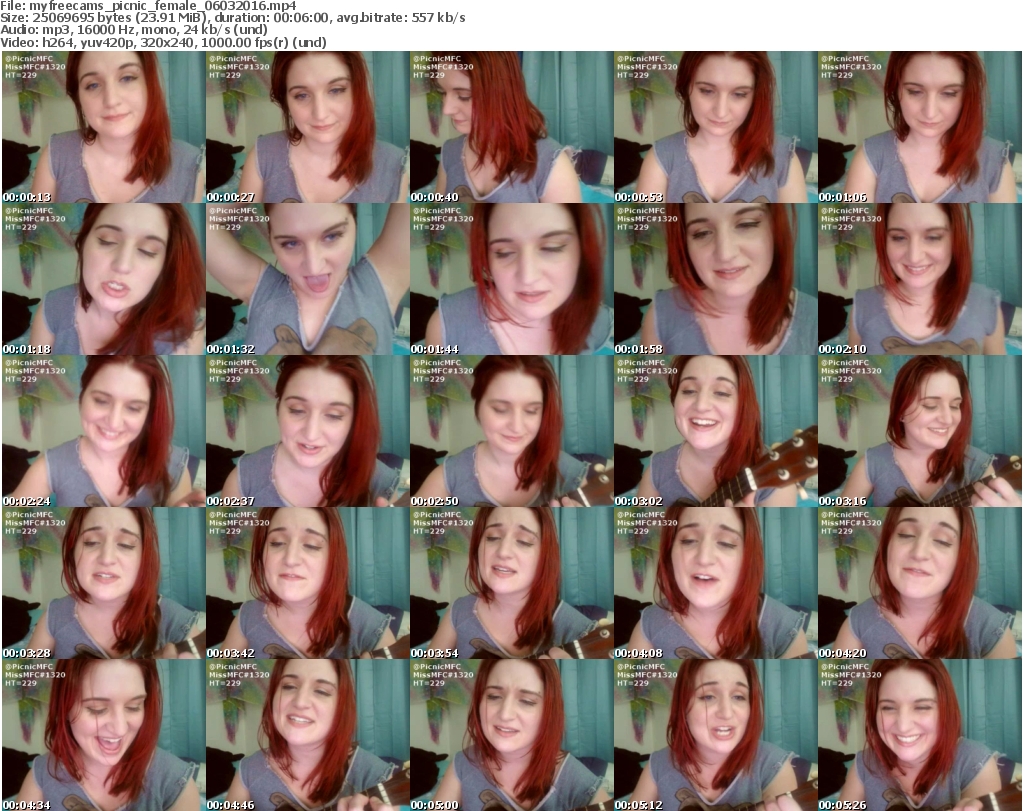Open the last thumbnail at 00:05:26
The image size is (1024, 811).
pos(919,735)
